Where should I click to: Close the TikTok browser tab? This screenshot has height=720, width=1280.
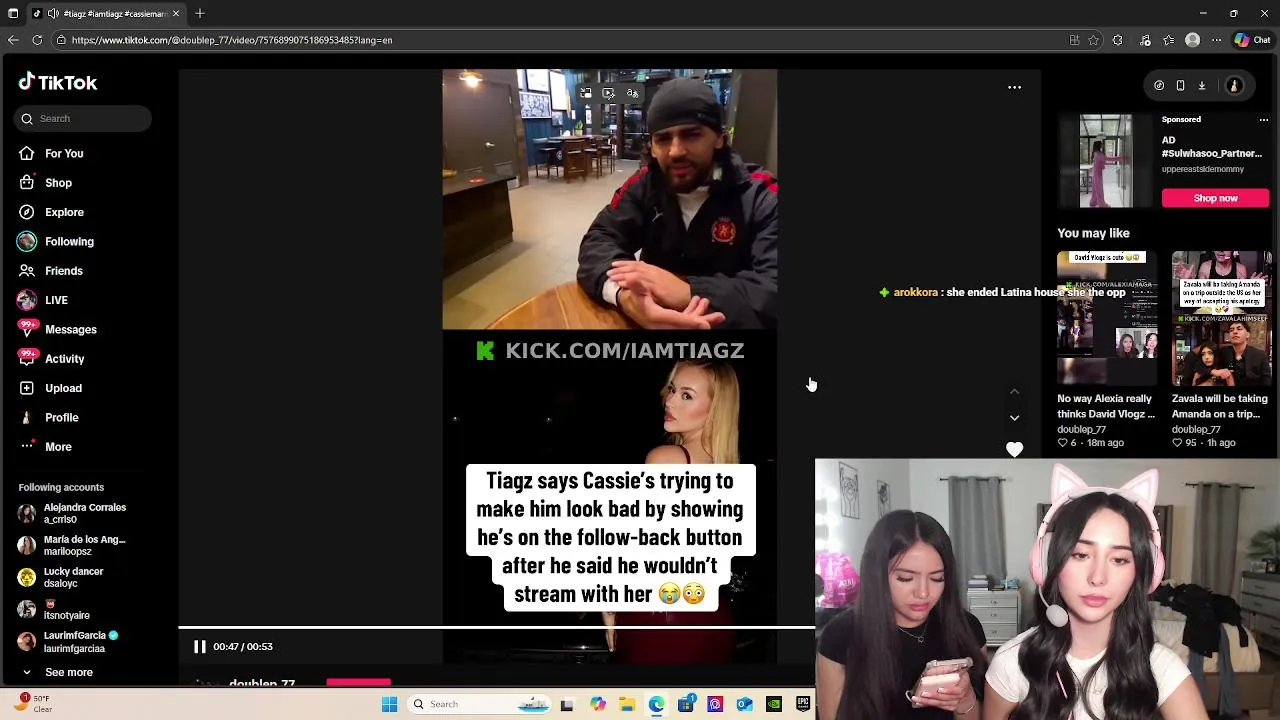tap(176, 13)
